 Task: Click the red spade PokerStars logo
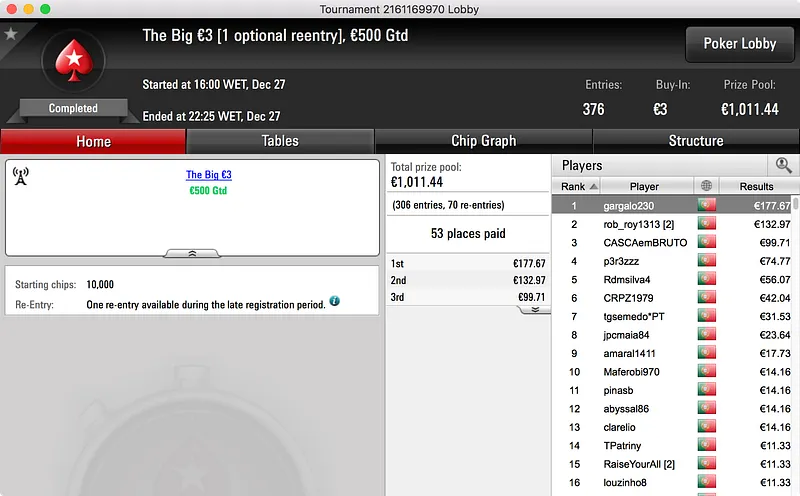(74, 60)
